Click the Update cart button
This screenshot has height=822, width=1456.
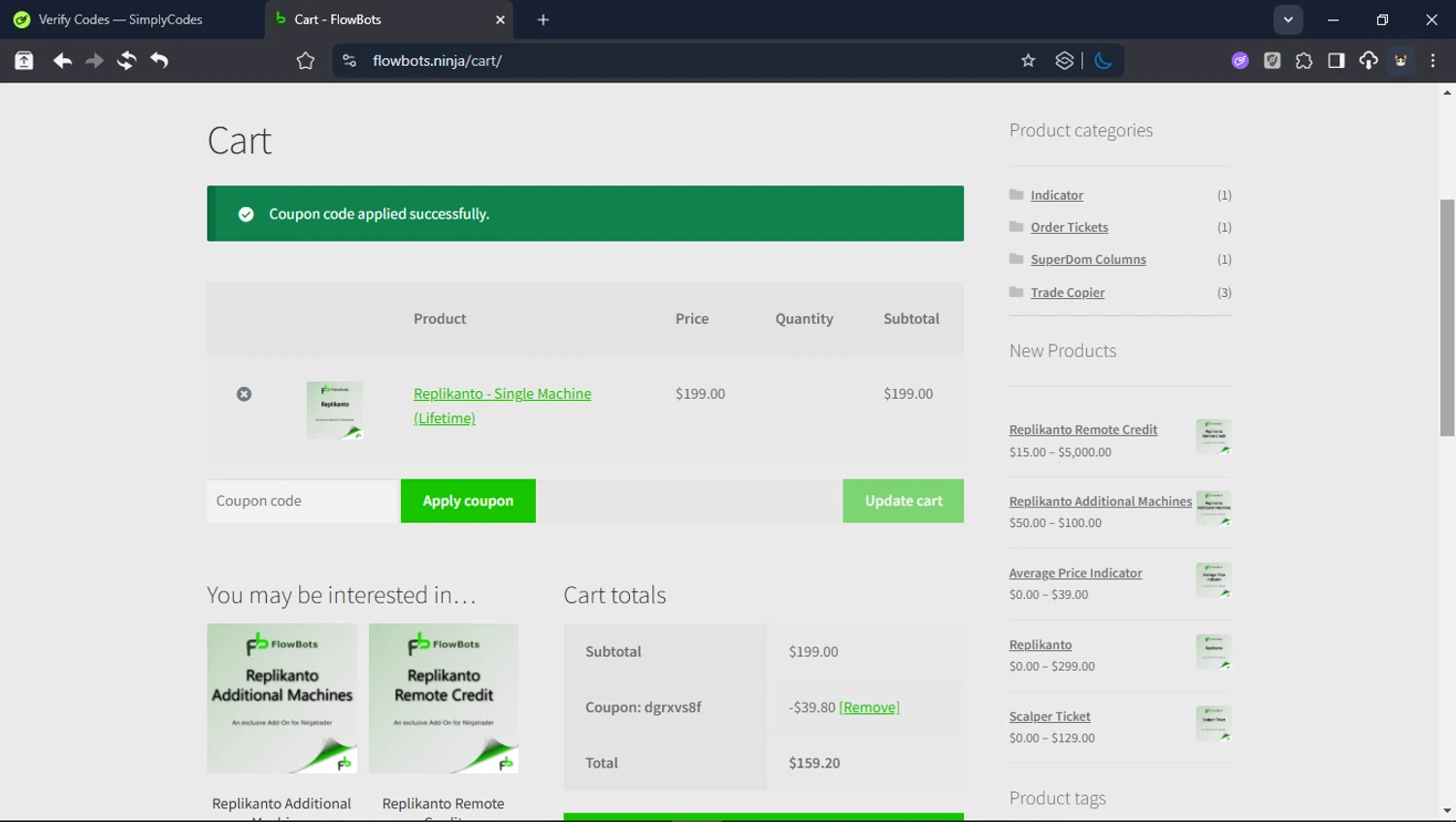(903, 501)
